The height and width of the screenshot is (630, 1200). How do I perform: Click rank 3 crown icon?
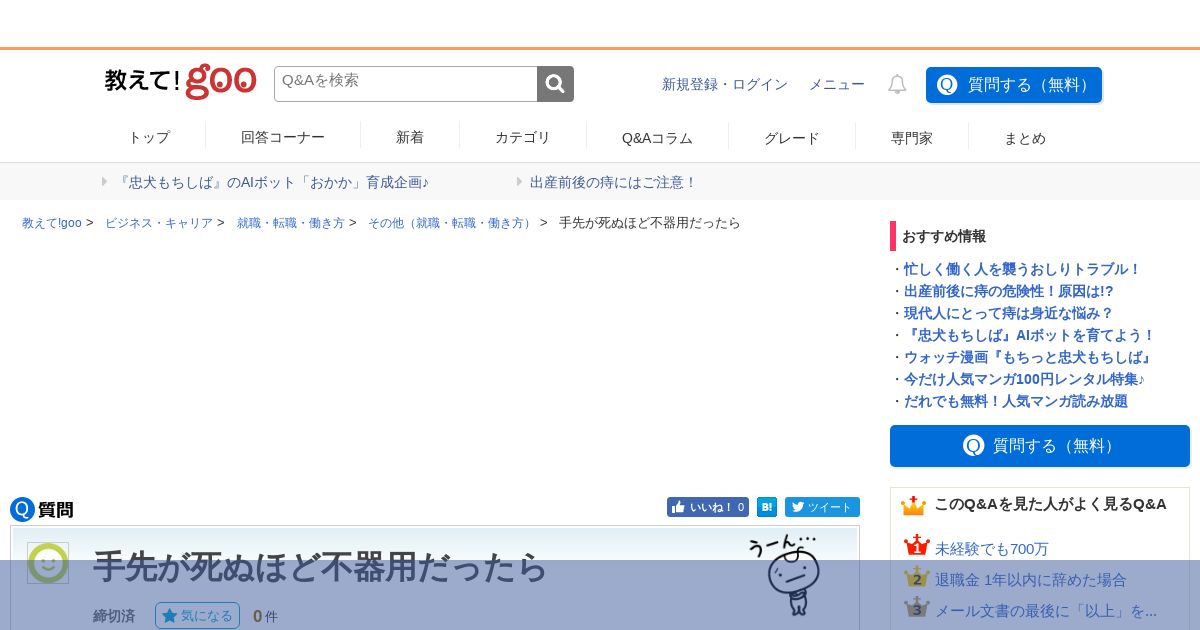pos(916,608)
